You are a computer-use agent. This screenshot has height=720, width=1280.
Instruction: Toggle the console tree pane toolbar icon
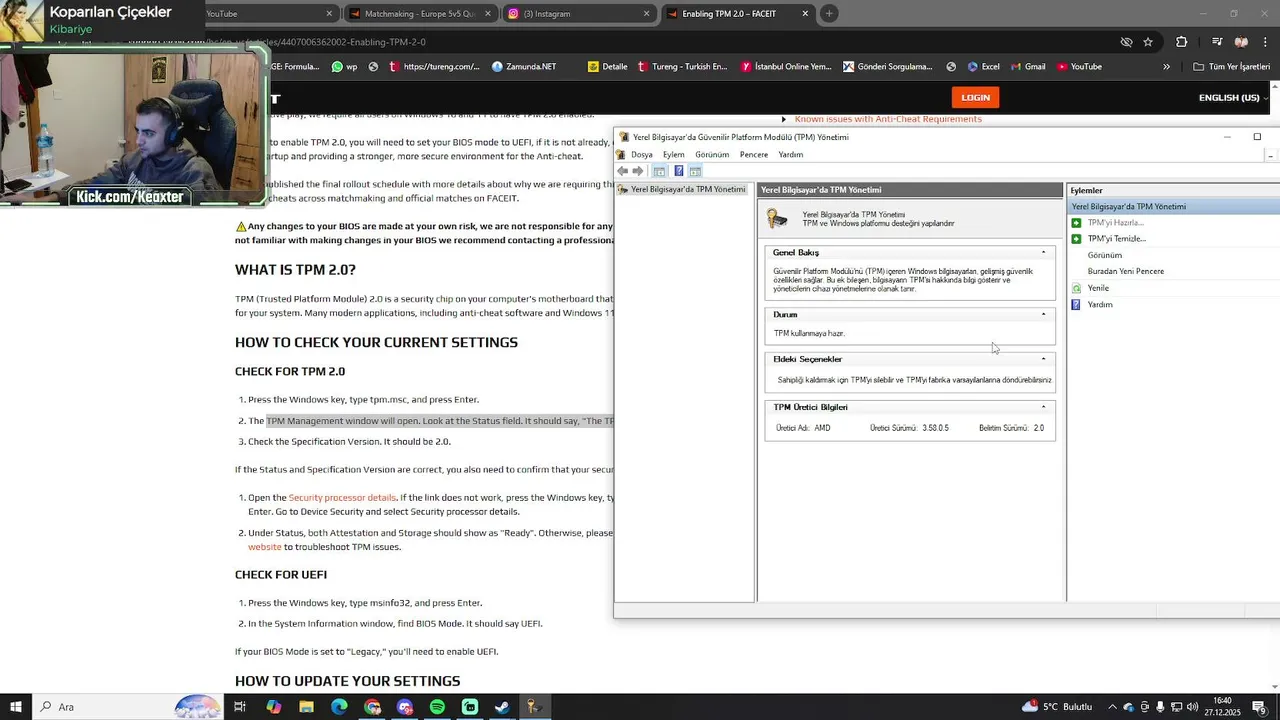[660, 171]
